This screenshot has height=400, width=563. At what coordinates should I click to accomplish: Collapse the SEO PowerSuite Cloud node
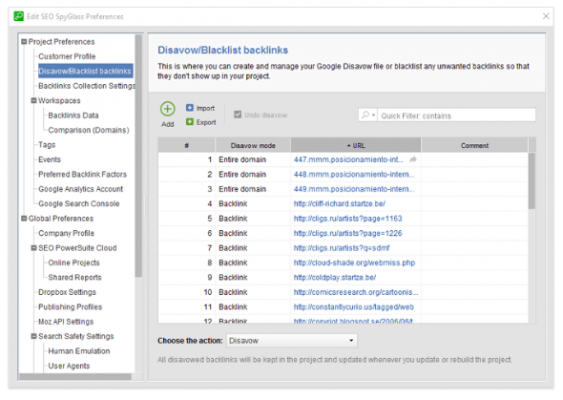tap(34, 248)
